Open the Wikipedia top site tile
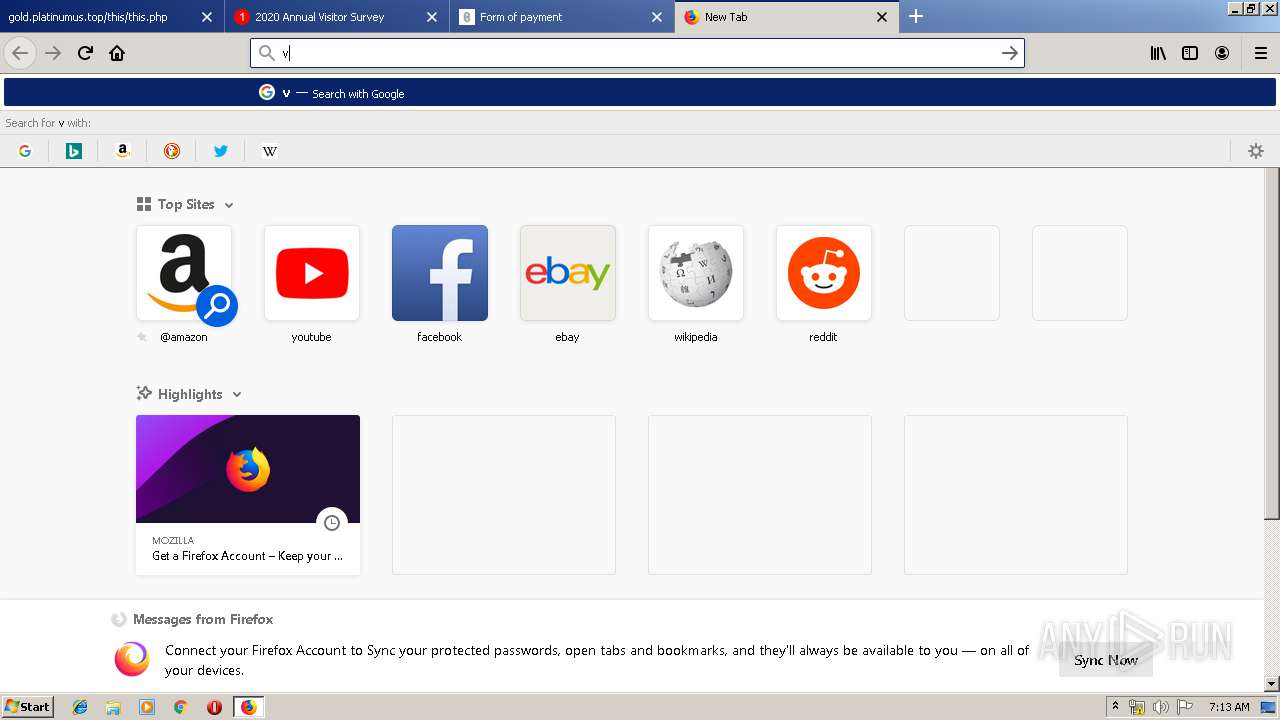 point(696,273)
